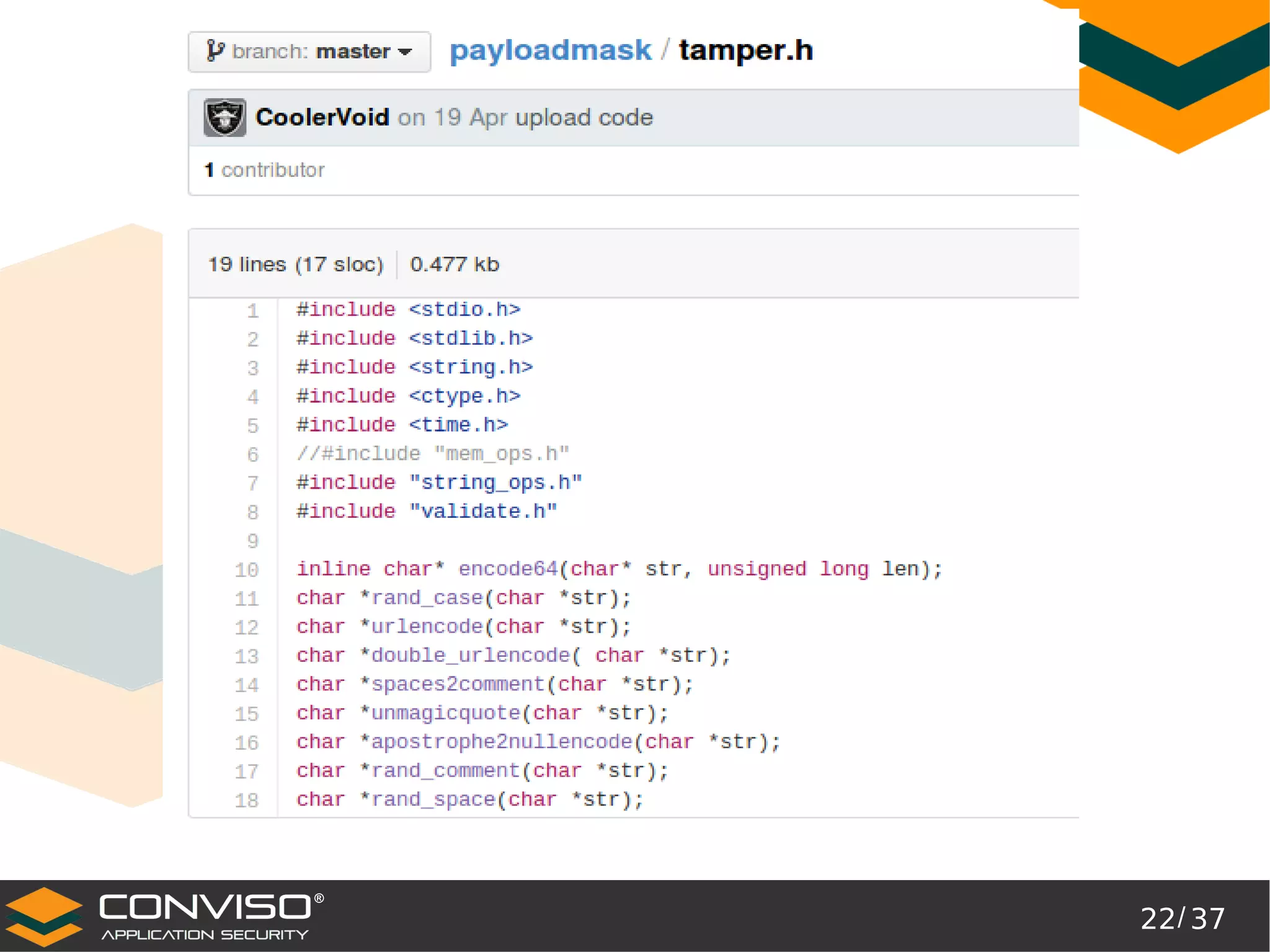Click the tamper.h file name
The image size is (1270, 952).
[x=745, y=50]
